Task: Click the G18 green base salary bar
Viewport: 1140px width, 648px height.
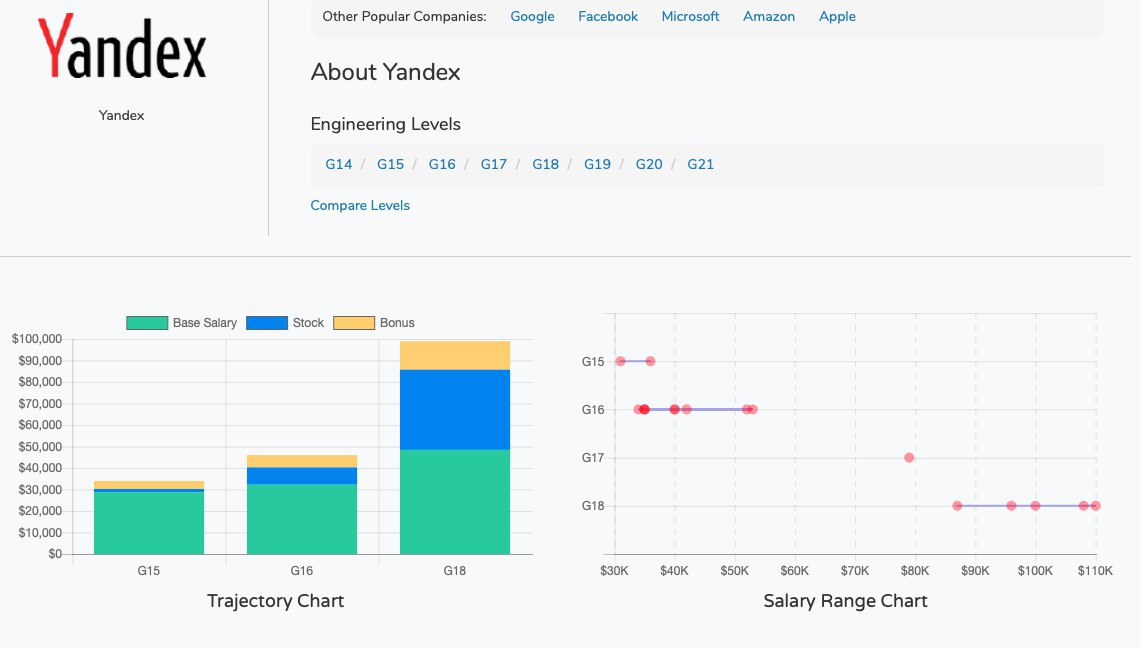Action: click(454, 502)
